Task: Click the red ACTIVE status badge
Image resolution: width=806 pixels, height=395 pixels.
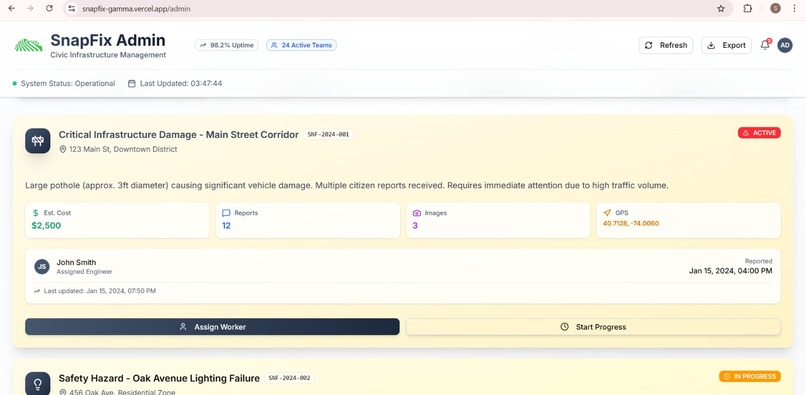Action: (x=759, y=133)
